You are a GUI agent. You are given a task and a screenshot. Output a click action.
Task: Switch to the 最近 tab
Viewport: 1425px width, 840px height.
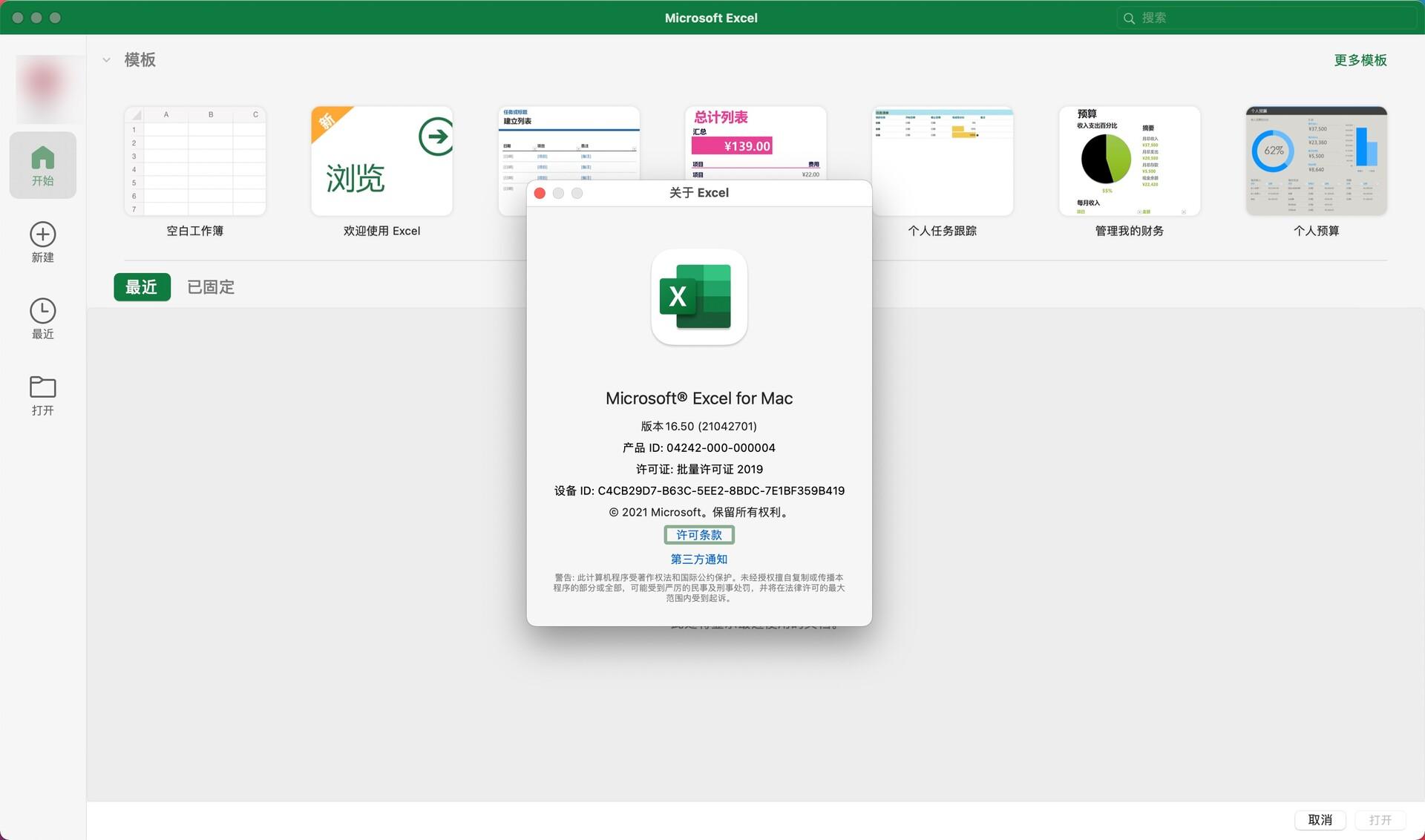click(x=142, y=287)
